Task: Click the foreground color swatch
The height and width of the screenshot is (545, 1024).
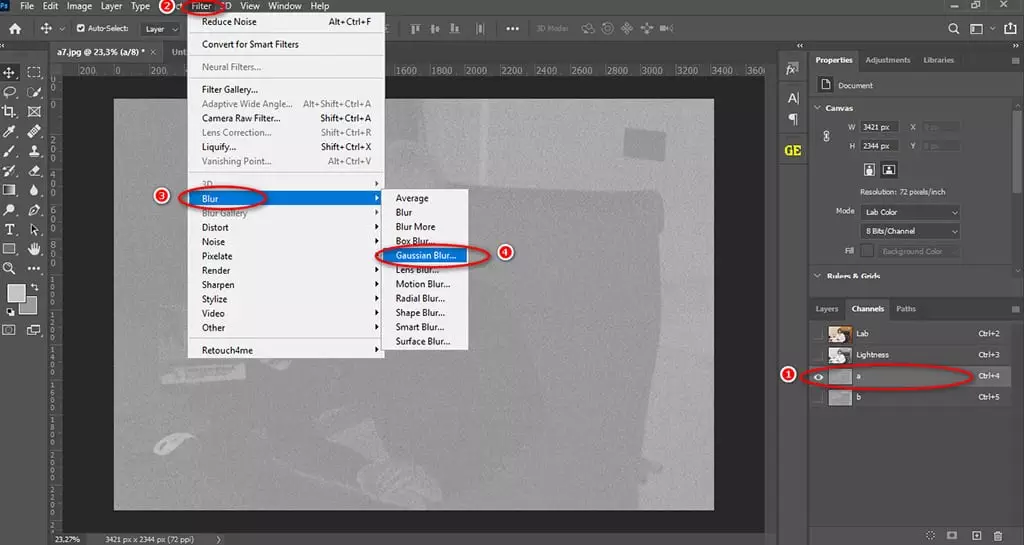Action: point(16,293)
